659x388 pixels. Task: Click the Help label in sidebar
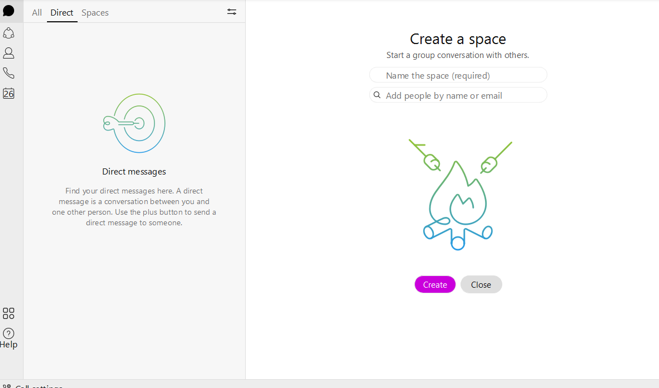tap(8, 345)
